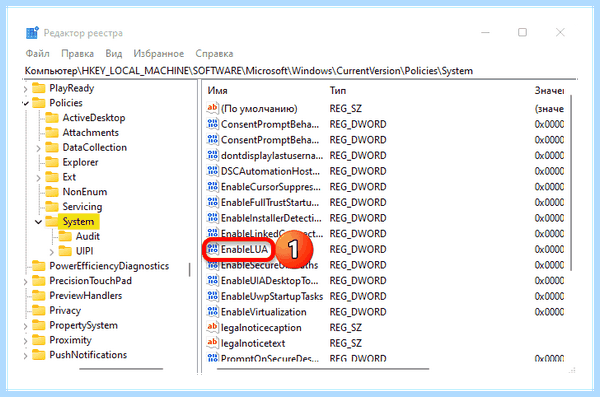
Task: Expand the PrecisionTouchPad key
Action: click(x=26, y=282)
